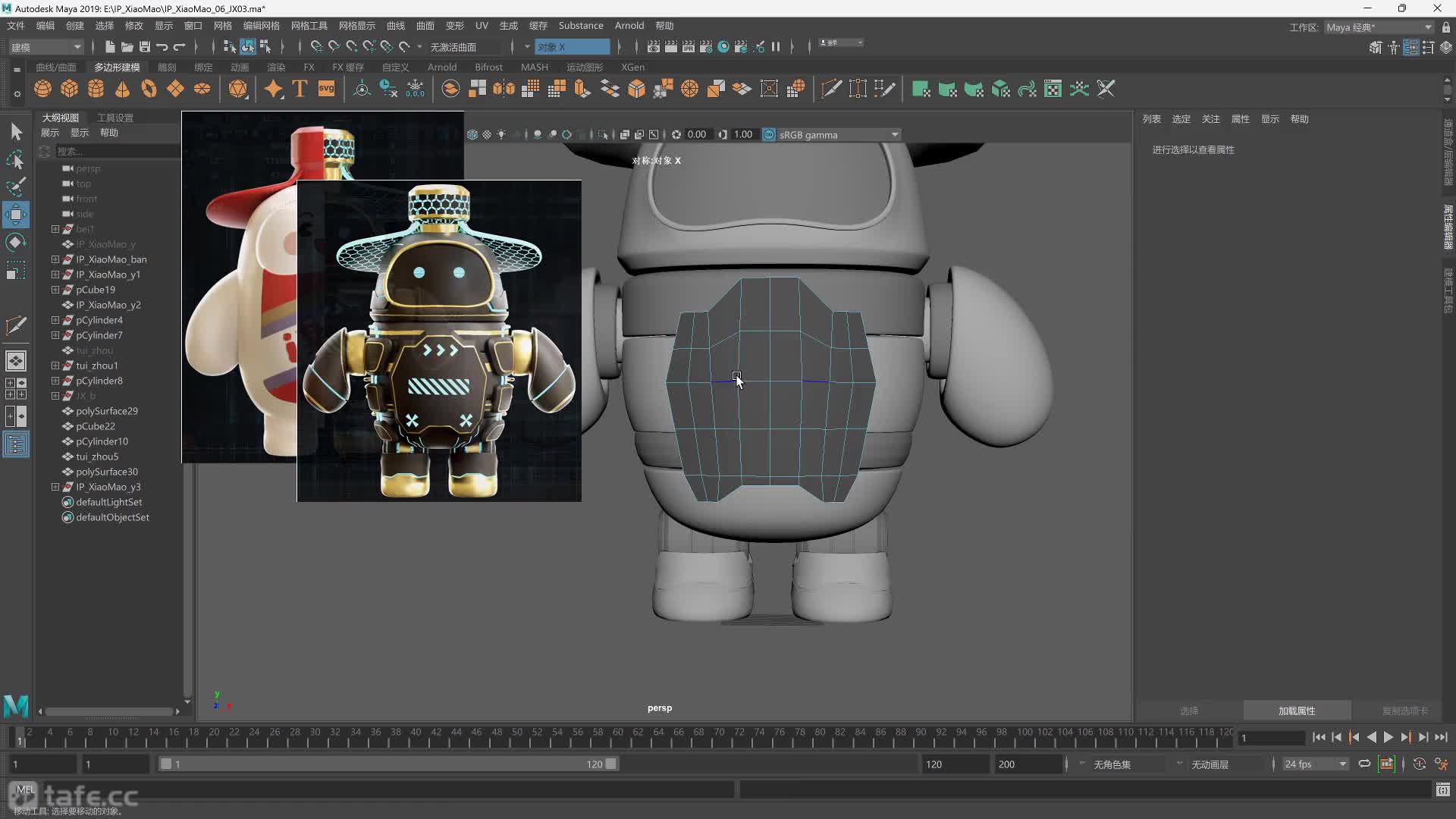Click the Multi-Cut tool shelf icon

831,89
